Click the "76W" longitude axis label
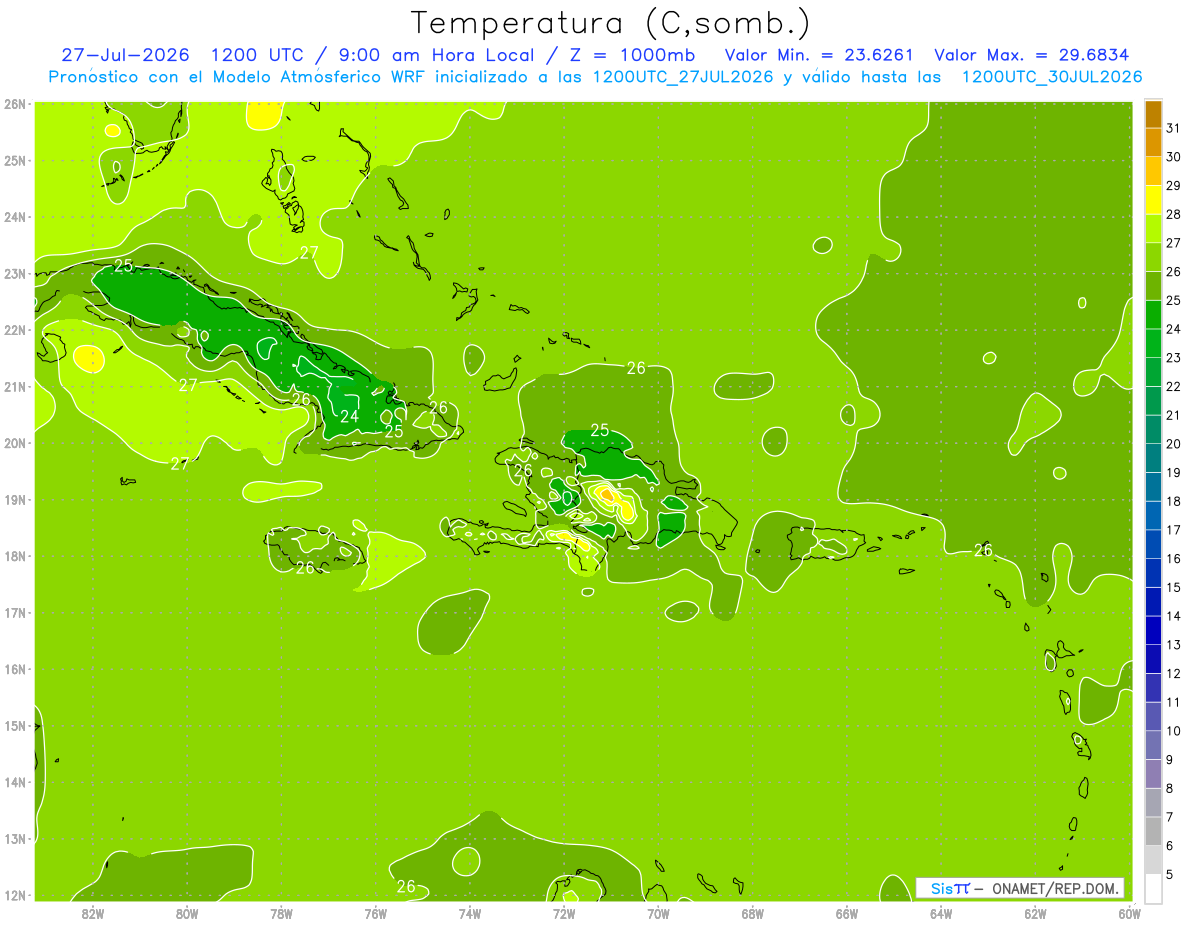Image resolution: width=1200 pixels, height=927 pixels. (376, 912)
